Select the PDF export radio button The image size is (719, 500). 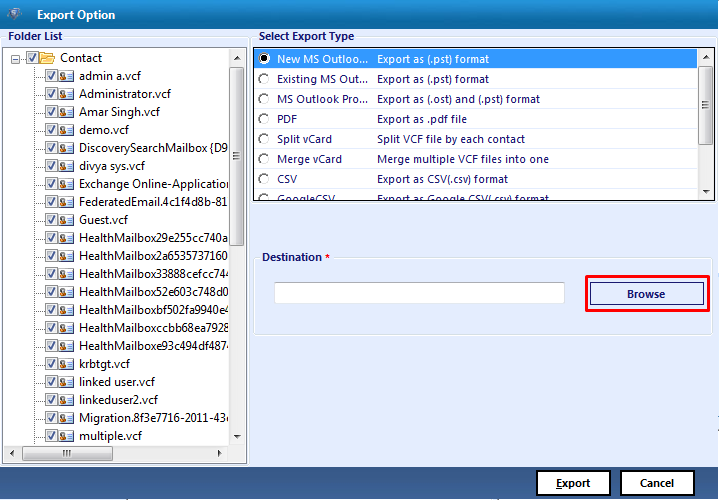[264, 119]
